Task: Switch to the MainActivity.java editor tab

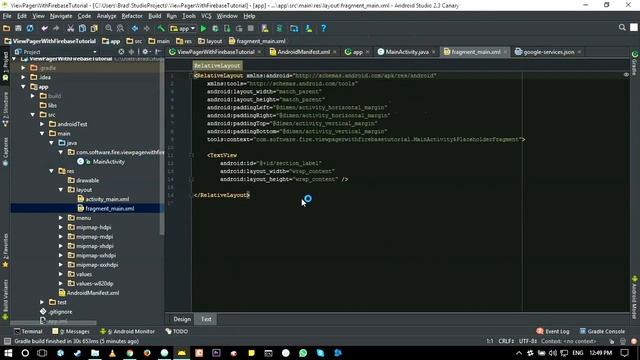Action: pyautogui.click(x=407, y=52)
